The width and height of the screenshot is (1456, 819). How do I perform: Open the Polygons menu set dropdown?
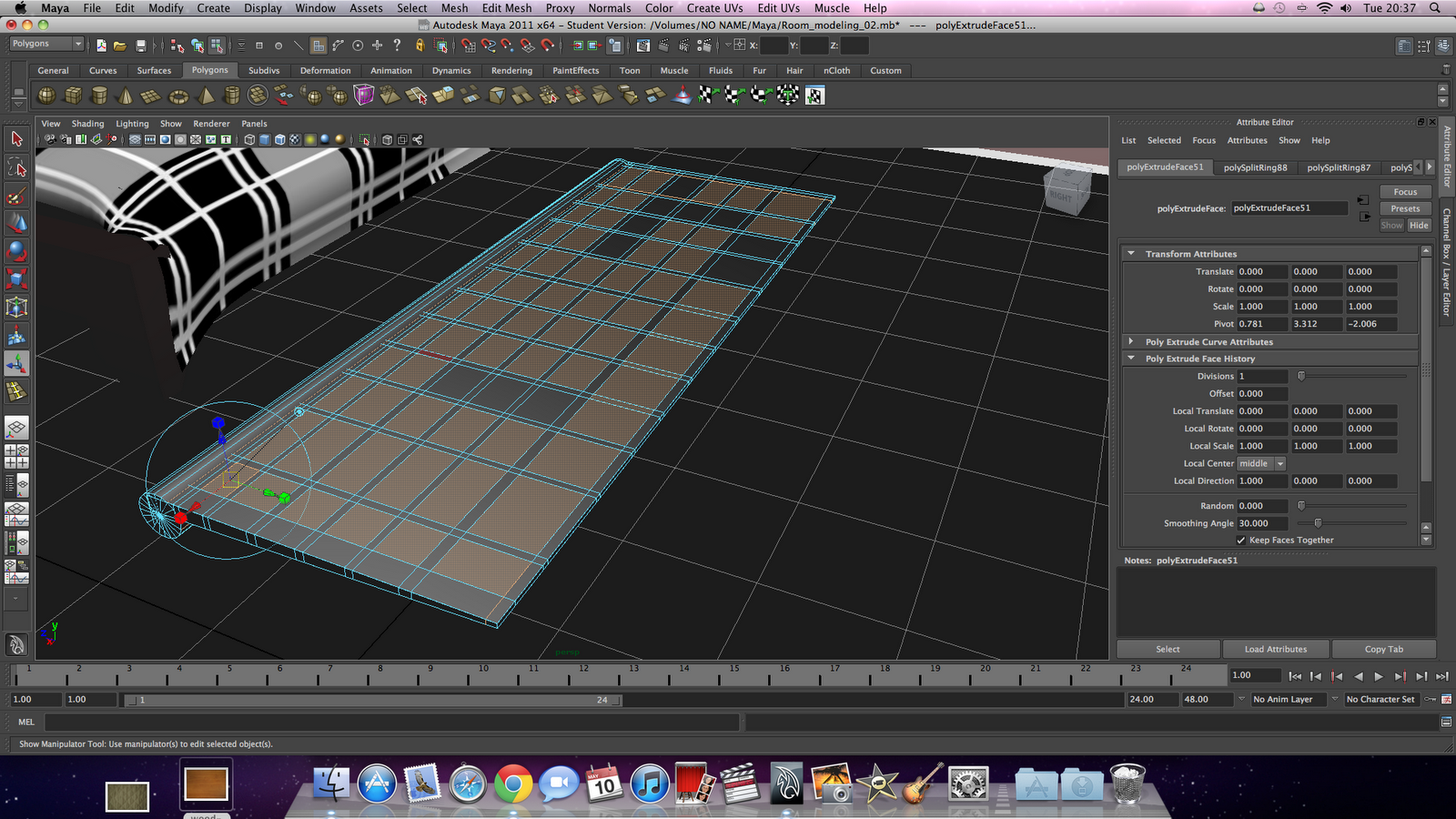pyautogui.click(x=45, y=43)
